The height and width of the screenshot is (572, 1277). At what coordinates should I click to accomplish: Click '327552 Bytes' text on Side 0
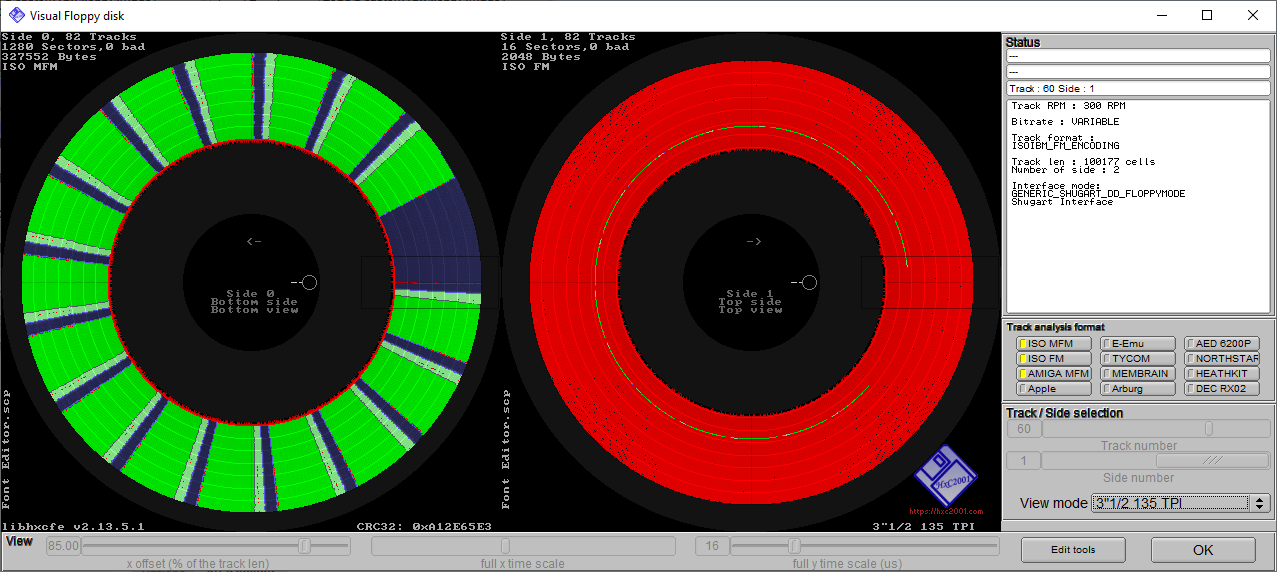(49, 57)
